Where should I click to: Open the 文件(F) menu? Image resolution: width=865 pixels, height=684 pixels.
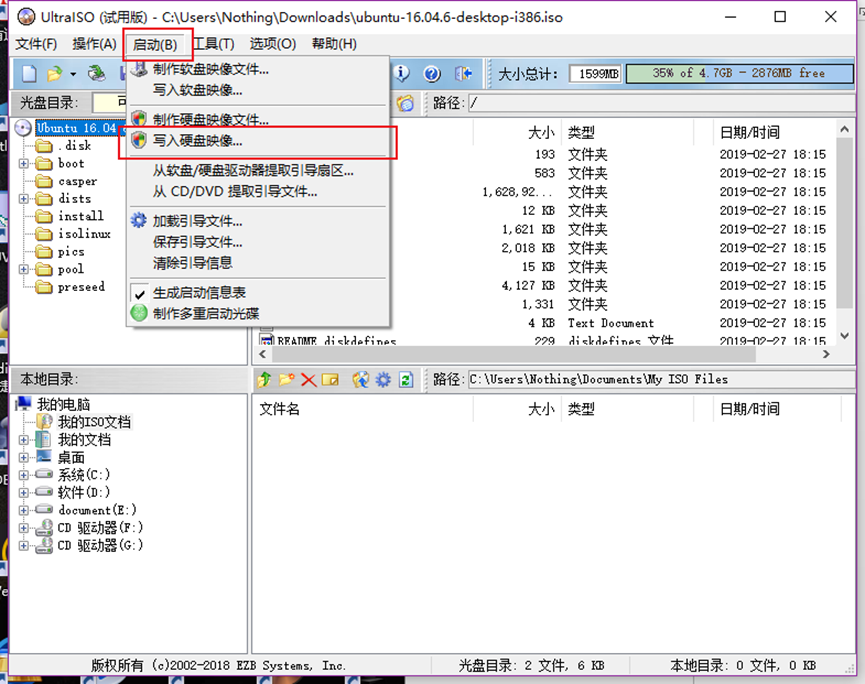coord(36,44)
